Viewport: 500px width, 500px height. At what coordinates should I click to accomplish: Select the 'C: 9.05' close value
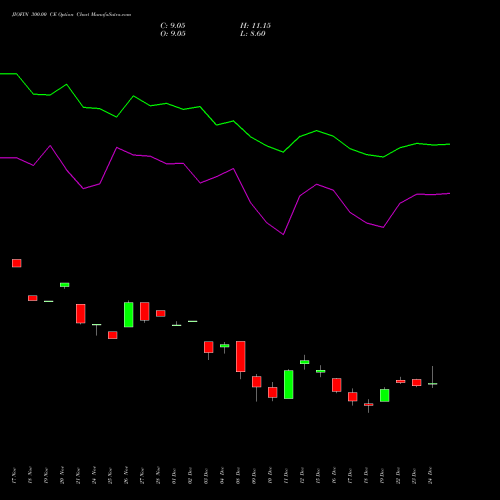tap(173, 26)
